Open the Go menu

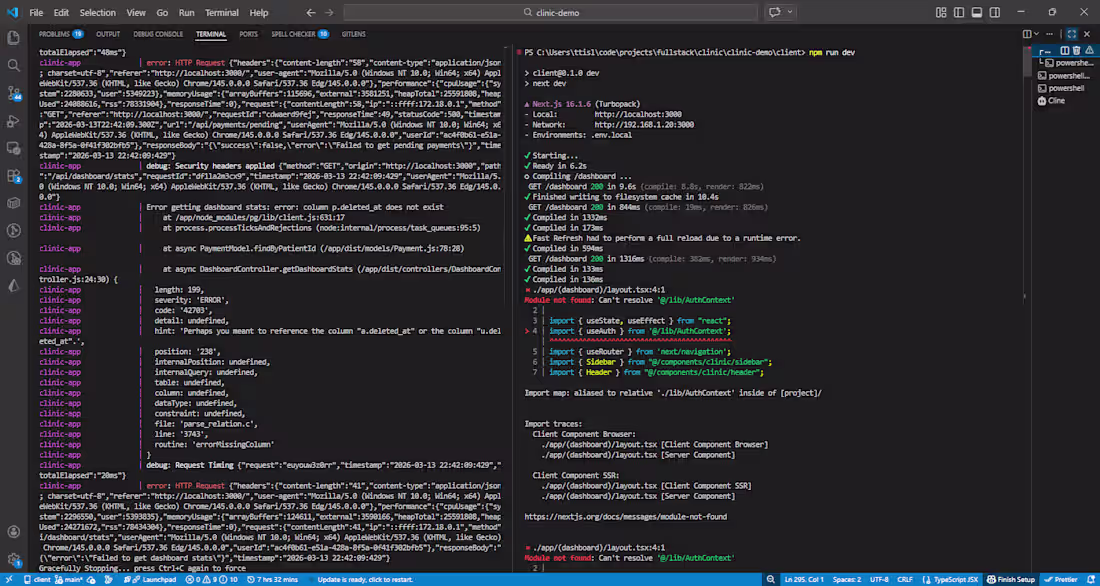[x=162, y=13]
